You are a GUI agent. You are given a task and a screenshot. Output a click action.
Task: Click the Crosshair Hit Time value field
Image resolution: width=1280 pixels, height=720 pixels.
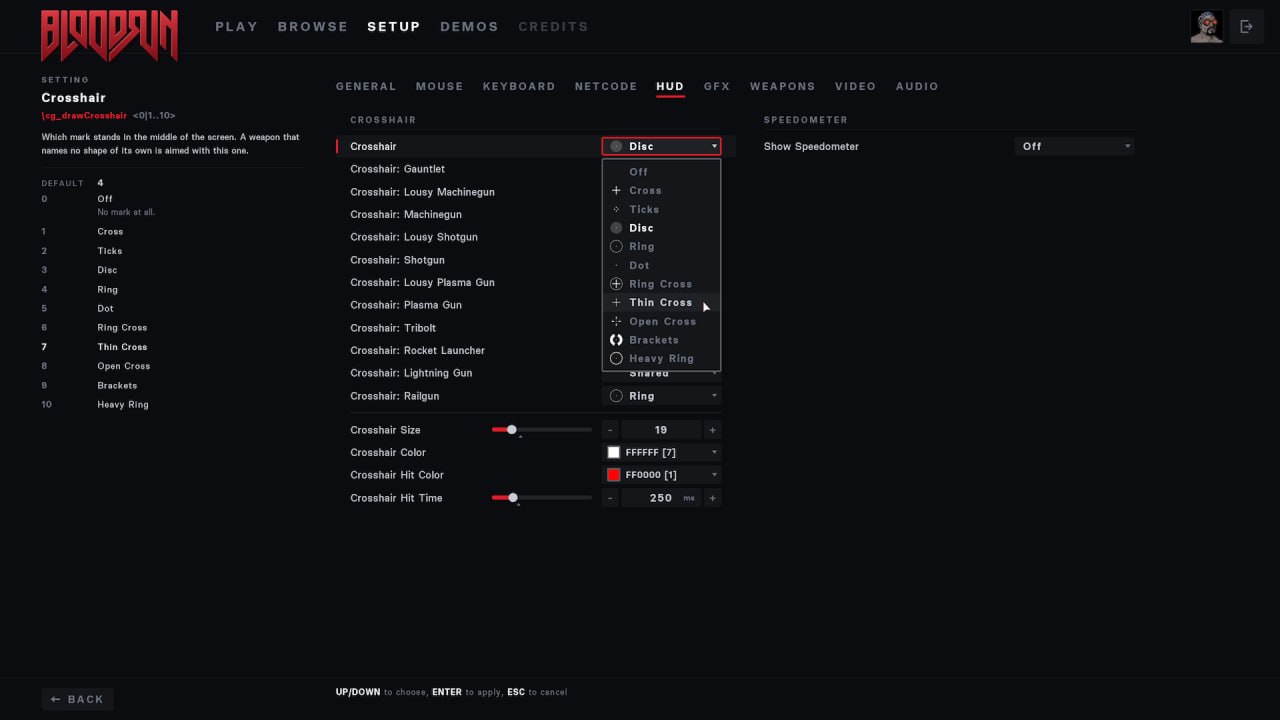pos(661,498)
